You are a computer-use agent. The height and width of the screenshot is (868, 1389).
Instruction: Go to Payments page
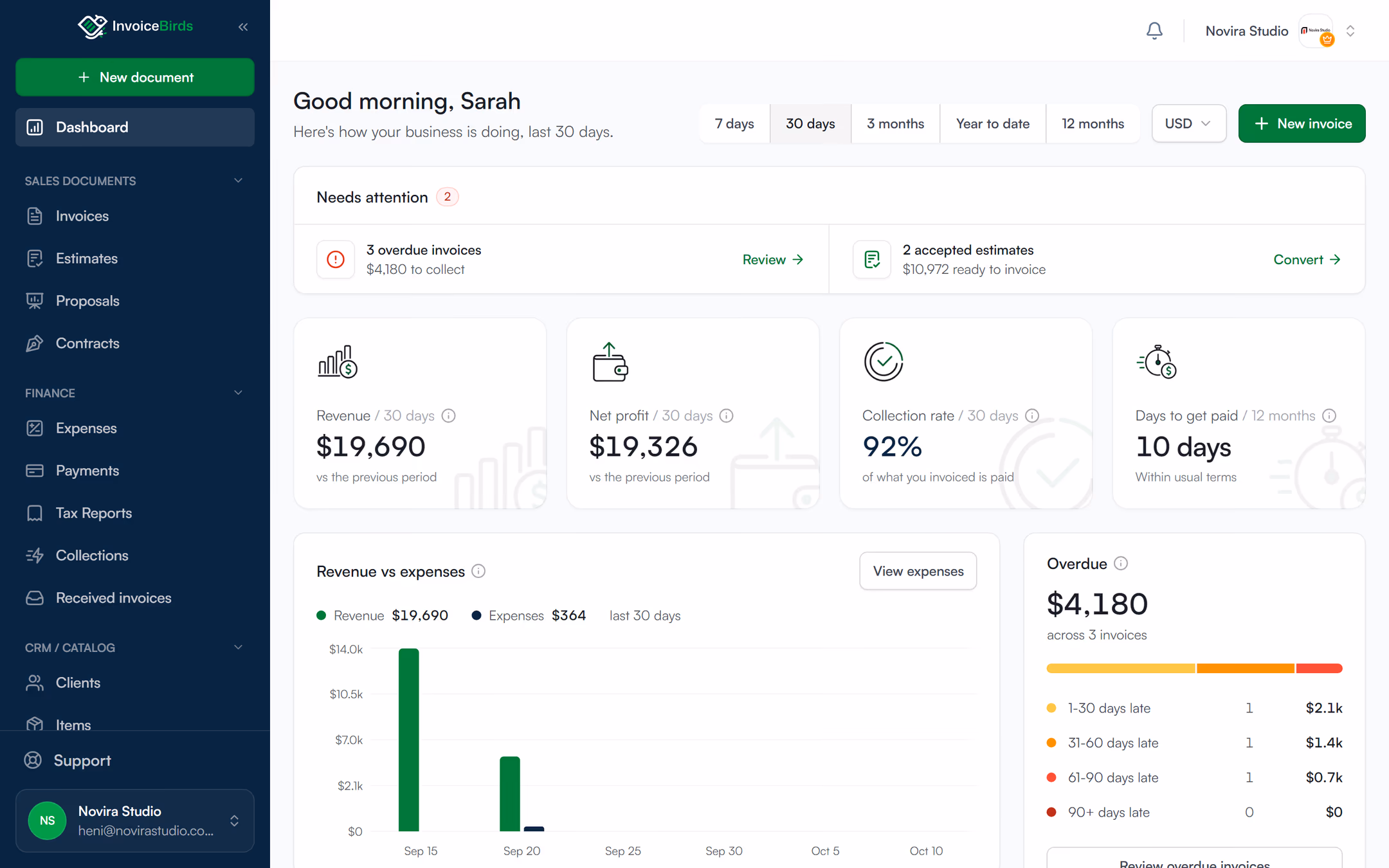(135, 471)
